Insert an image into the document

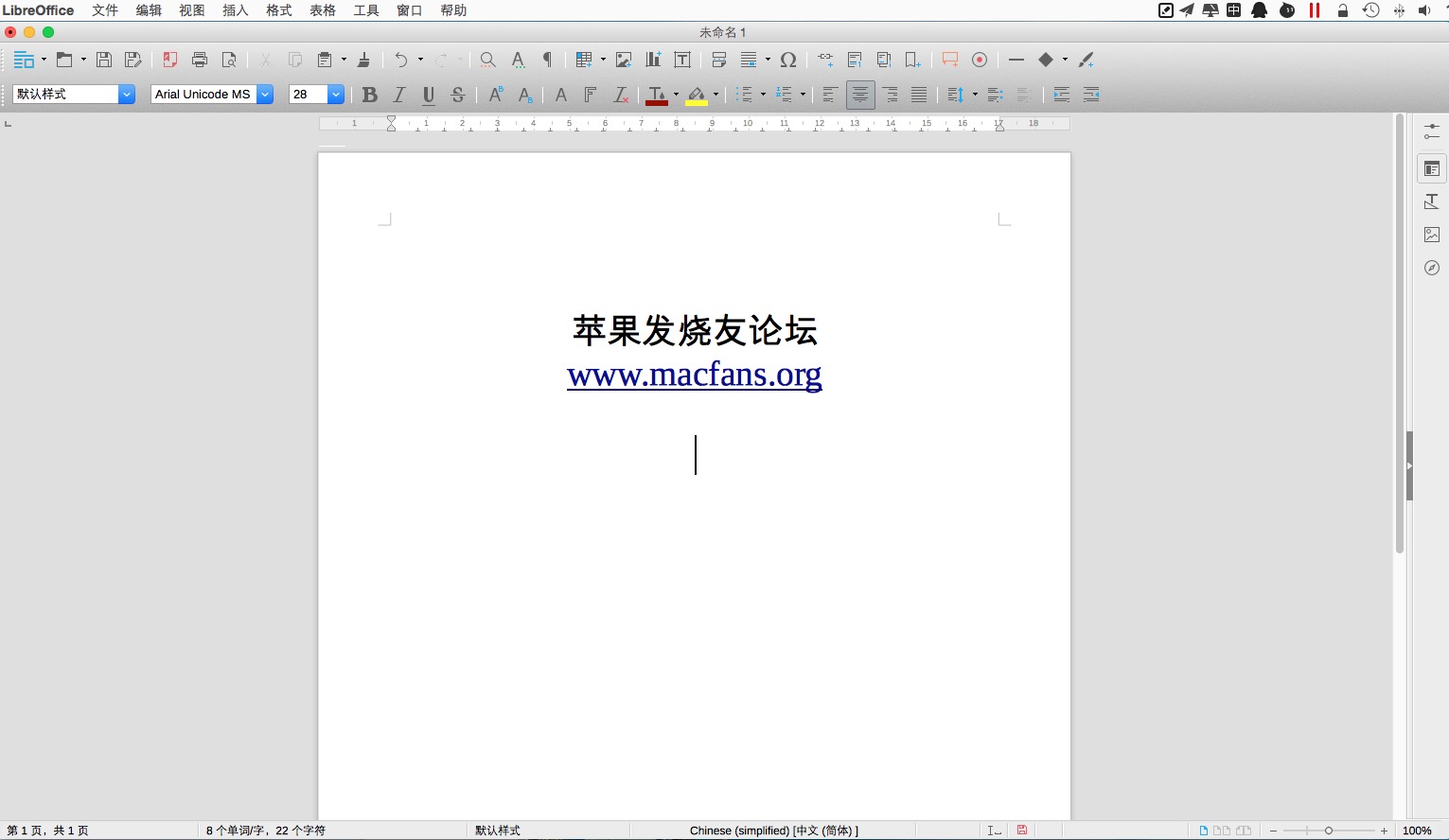point(624,60)
